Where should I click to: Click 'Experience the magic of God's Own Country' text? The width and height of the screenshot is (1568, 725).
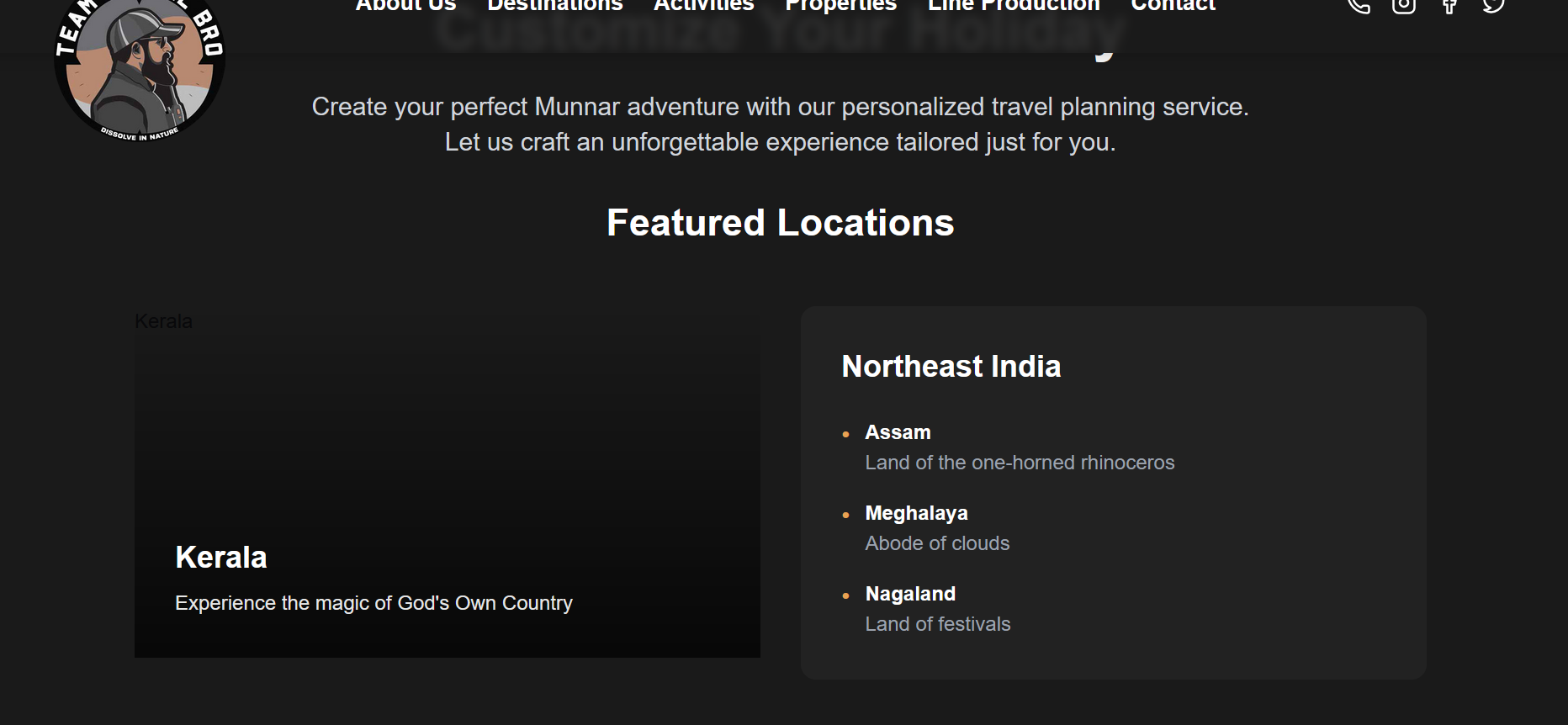373,603
